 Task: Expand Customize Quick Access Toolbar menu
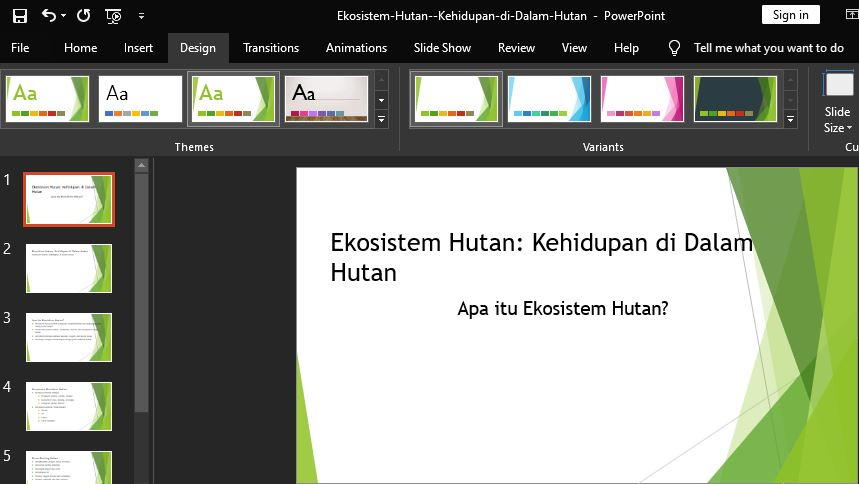141,16
